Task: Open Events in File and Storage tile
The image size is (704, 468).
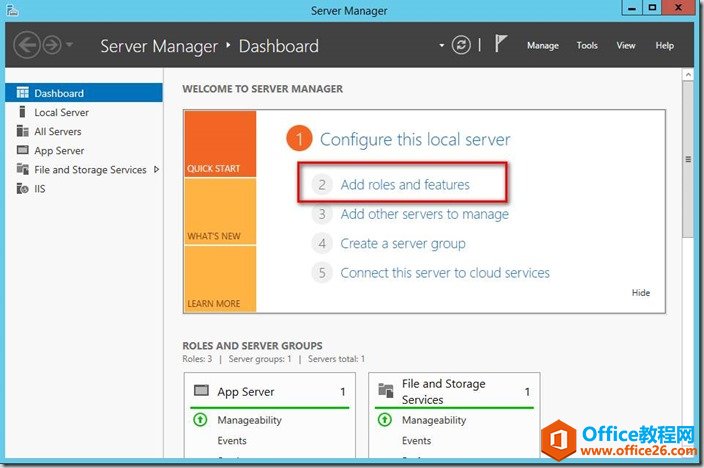Action: (x=417, y=441)
